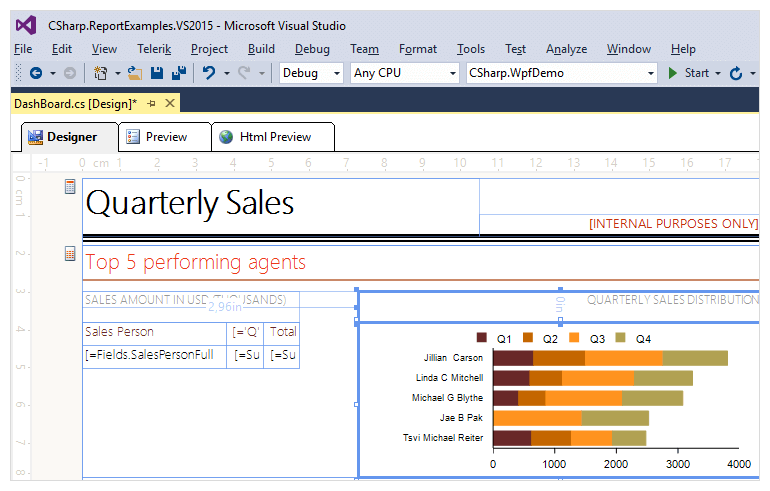Viewport: 770px width, 491px height.
Task: Click the Jae B Pak chart bar
Action: (x=571, y=418)
